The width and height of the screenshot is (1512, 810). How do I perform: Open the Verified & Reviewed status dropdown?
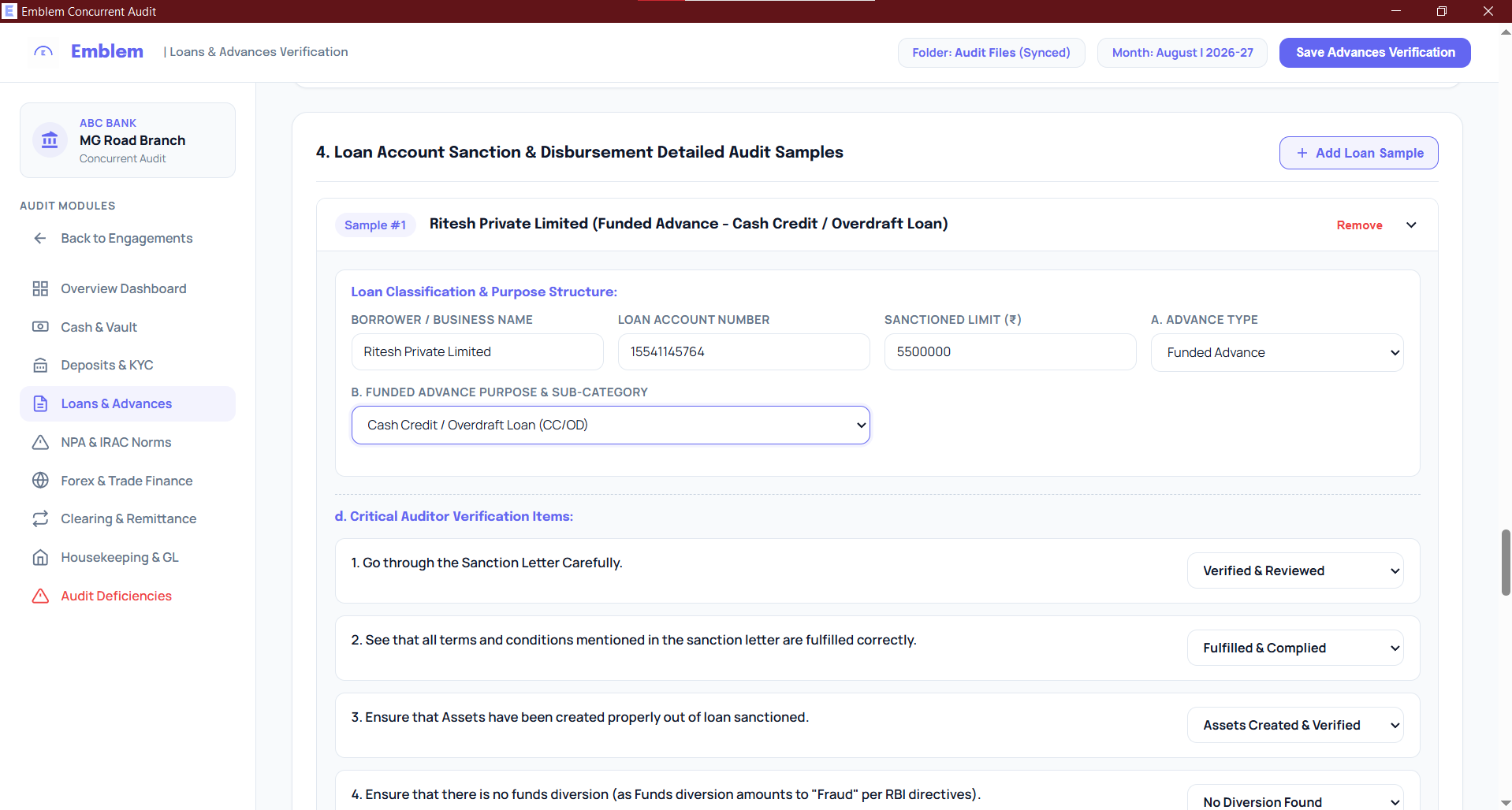(x=1295, y=570)
